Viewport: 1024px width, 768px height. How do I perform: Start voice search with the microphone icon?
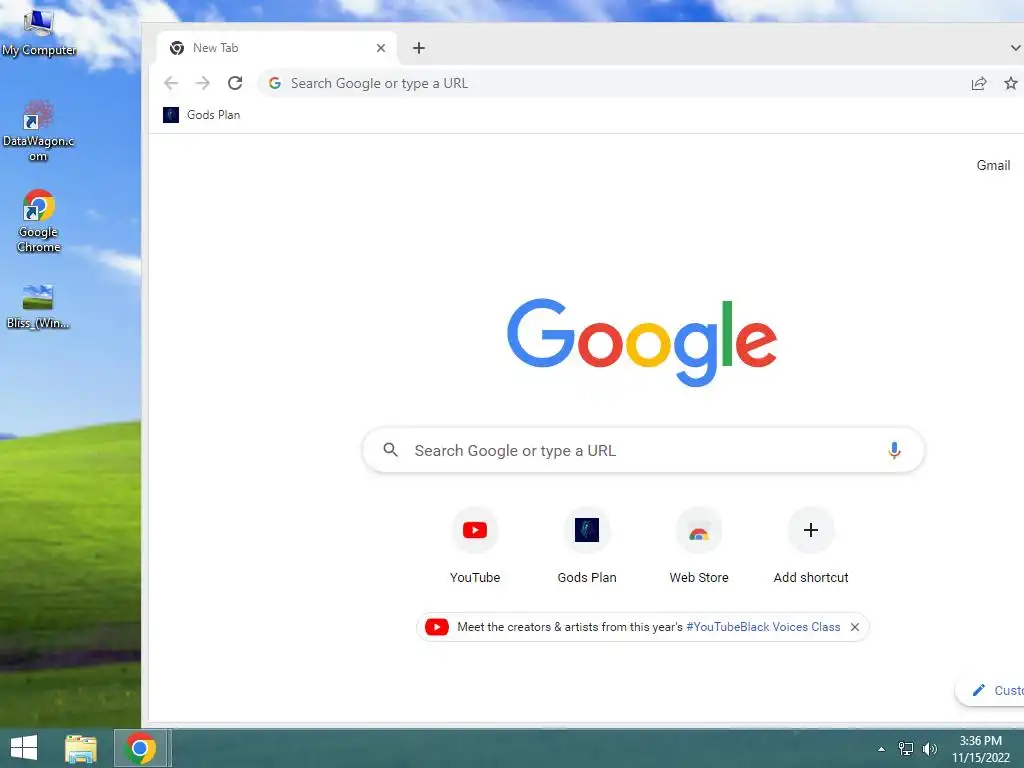[x=894, y=450]
